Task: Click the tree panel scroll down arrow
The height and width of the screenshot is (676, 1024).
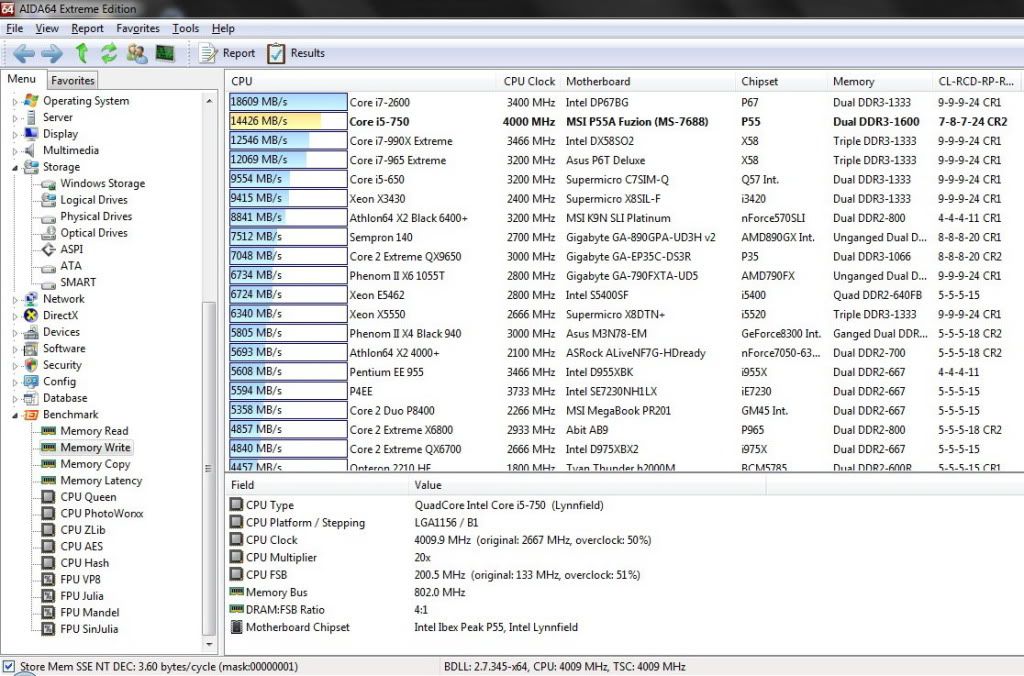Action: 209,644
